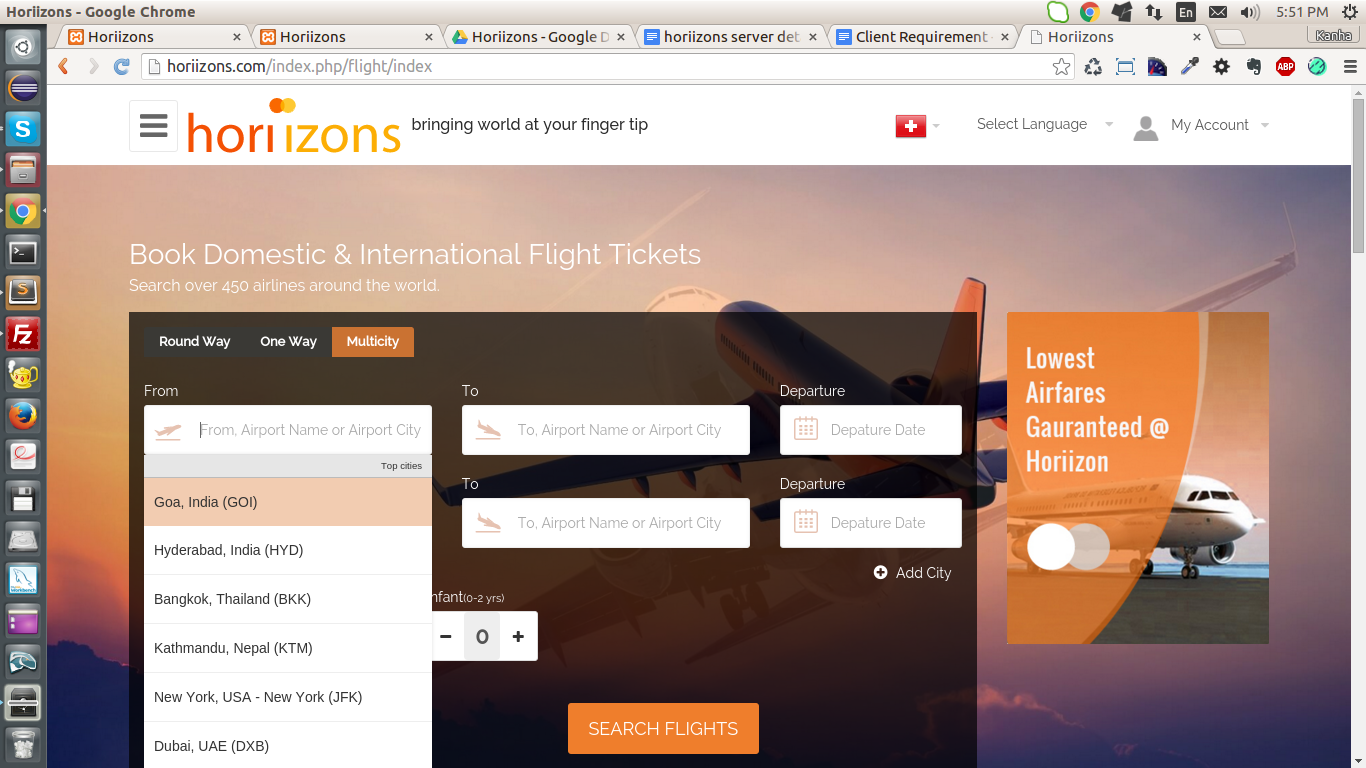Click the calendar icon in the first Departure field

805,430
